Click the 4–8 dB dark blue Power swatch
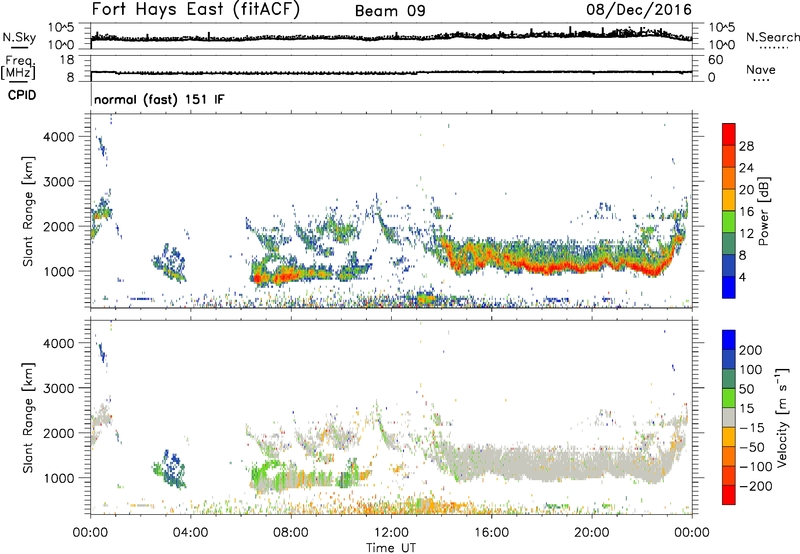Viewport: 800px width, 554px height. point(729,266)
